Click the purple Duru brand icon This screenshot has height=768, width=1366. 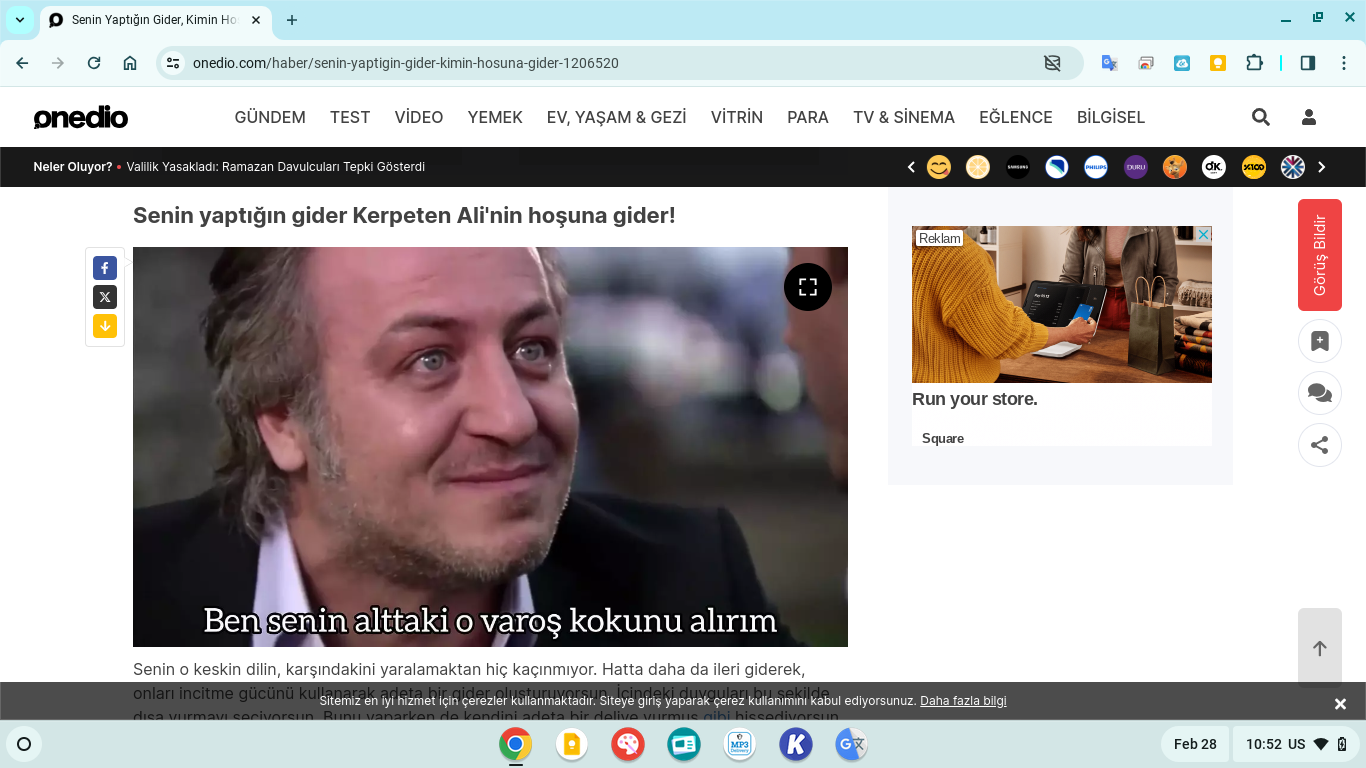click(1136, 167)
